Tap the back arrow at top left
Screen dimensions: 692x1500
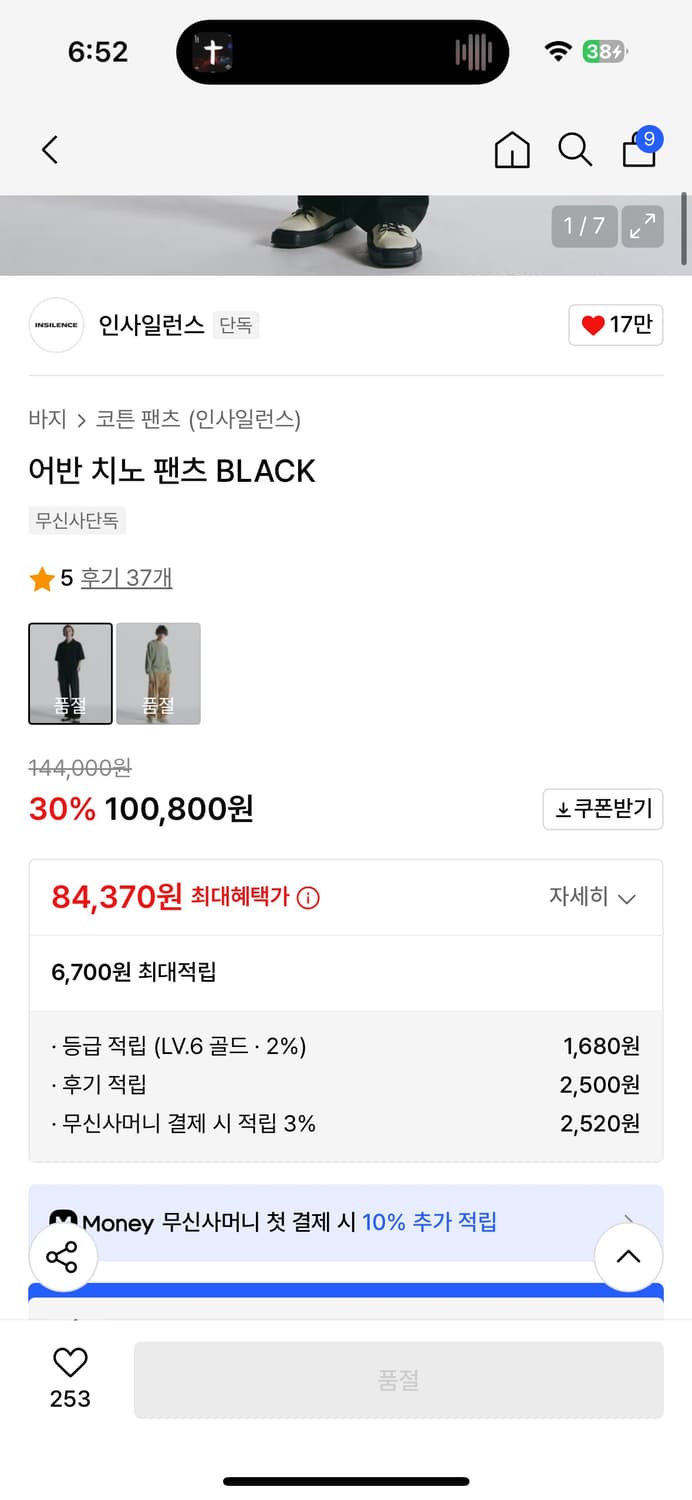click(x=49, y=149)
